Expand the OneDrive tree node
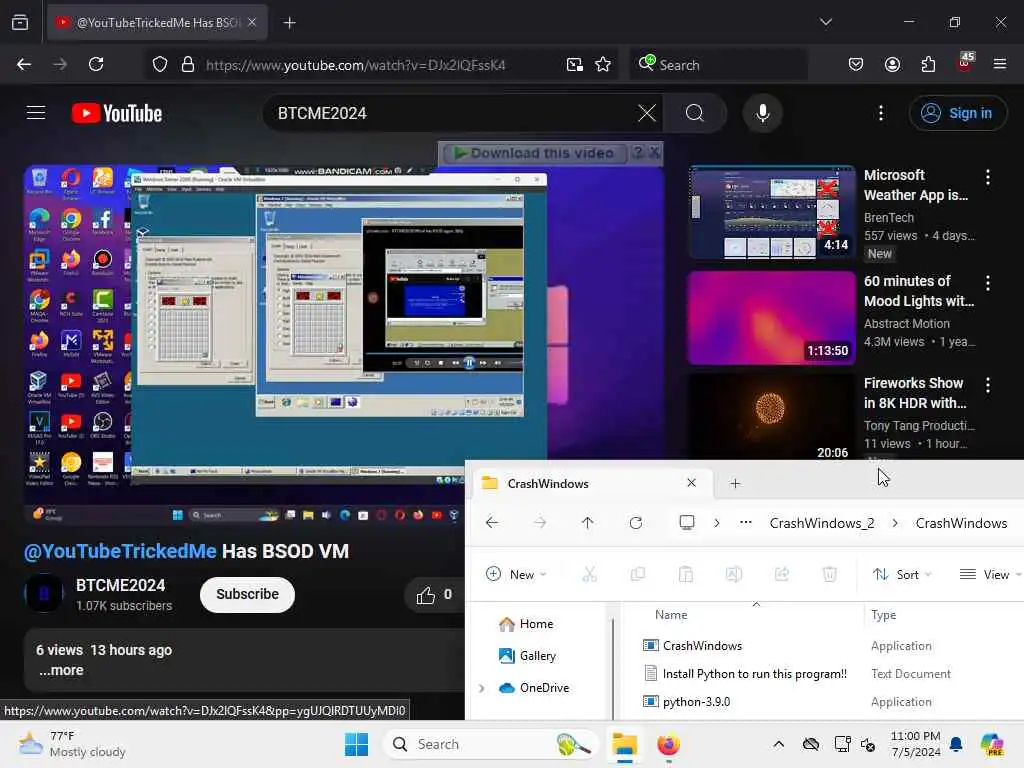1024x768 pixels. (481, 688)
